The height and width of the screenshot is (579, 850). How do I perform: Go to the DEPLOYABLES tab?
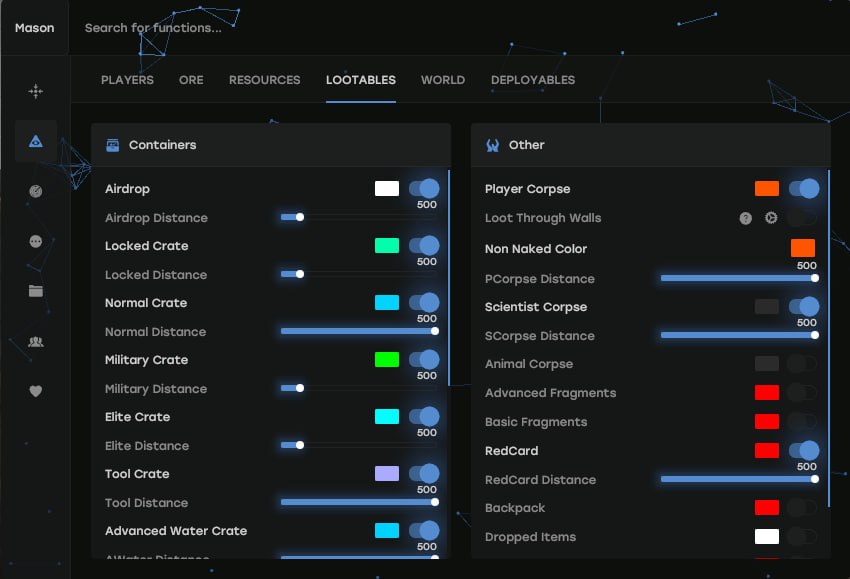click(x=532, y=80)
